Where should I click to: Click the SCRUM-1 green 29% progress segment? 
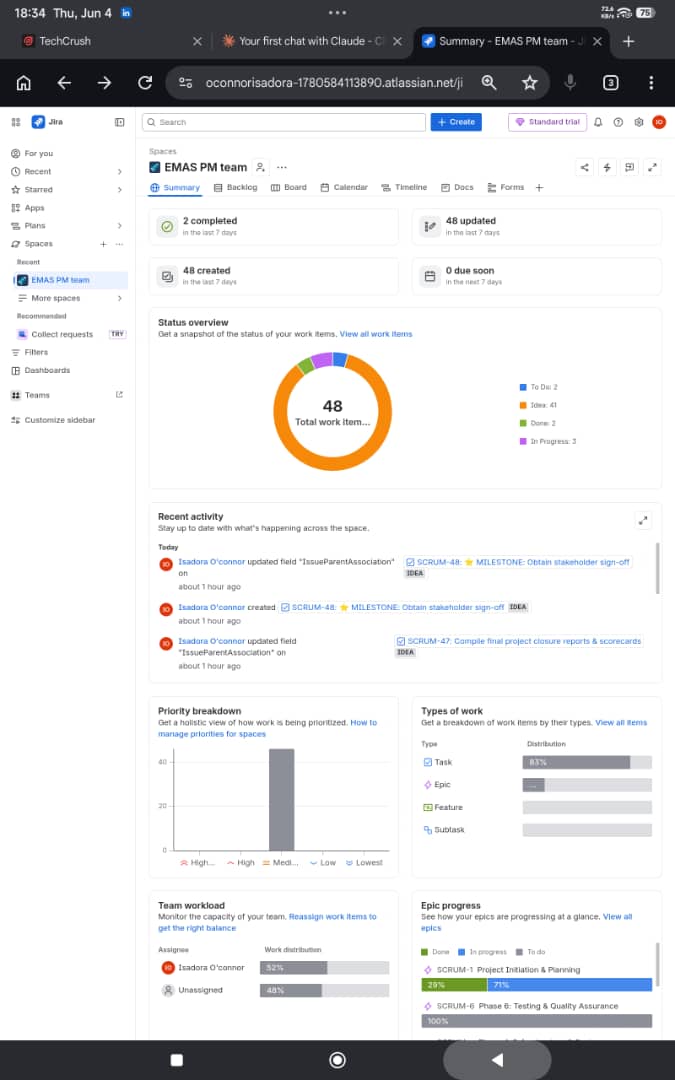454,985
